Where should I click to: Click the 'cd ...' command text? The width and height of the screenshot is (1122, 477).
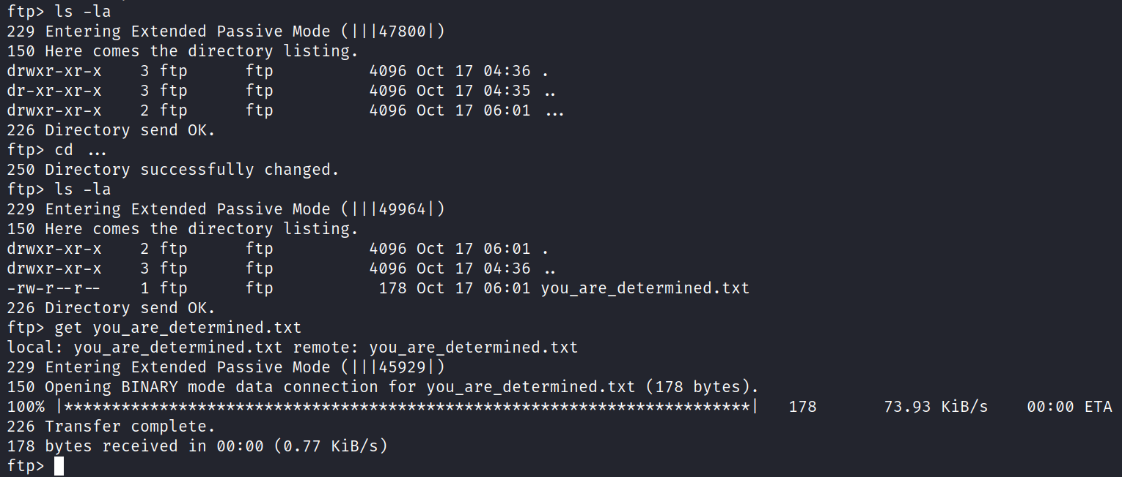(x=80, y=150)
